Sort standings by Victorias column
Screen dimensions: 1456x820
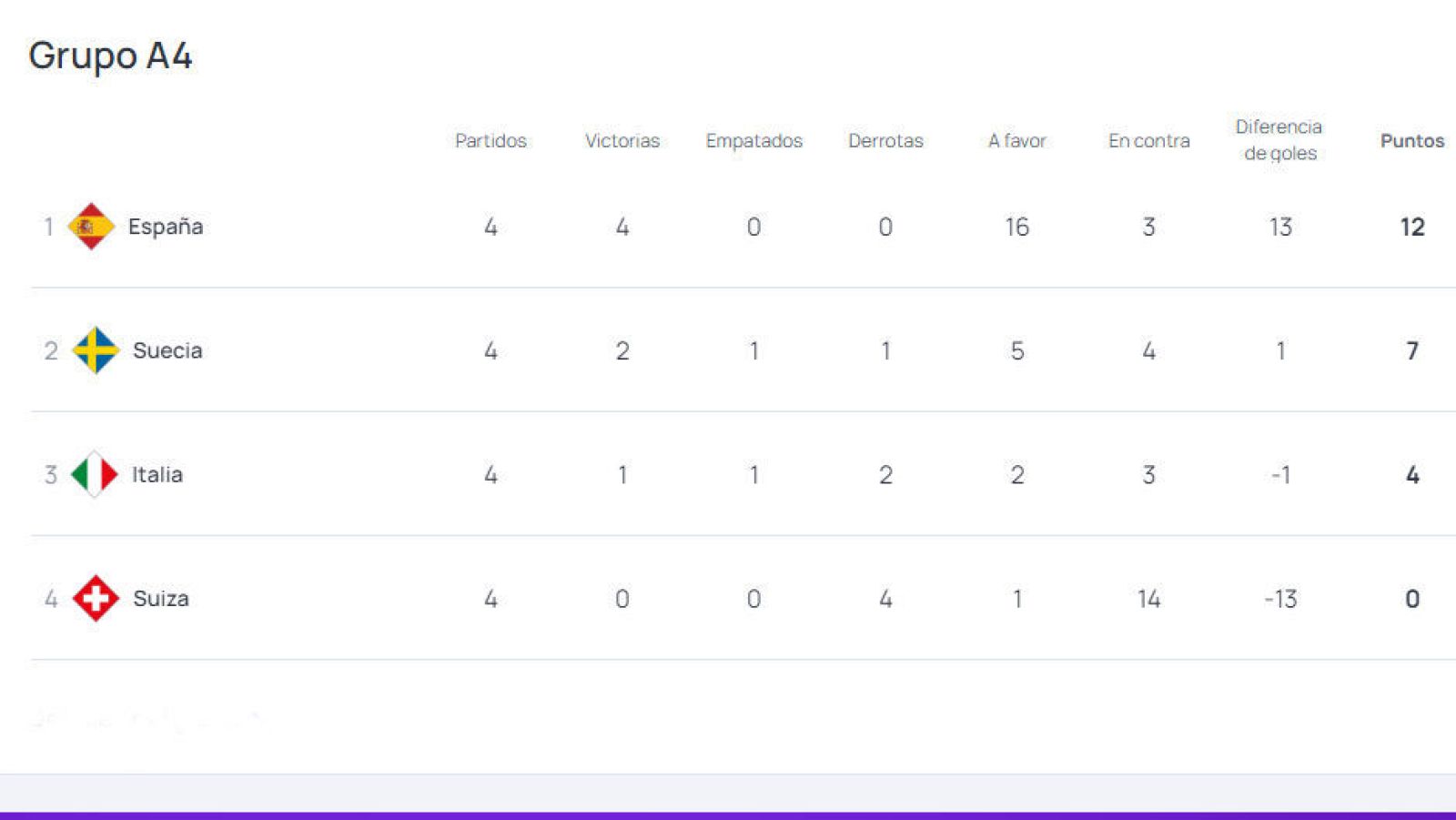622,140
